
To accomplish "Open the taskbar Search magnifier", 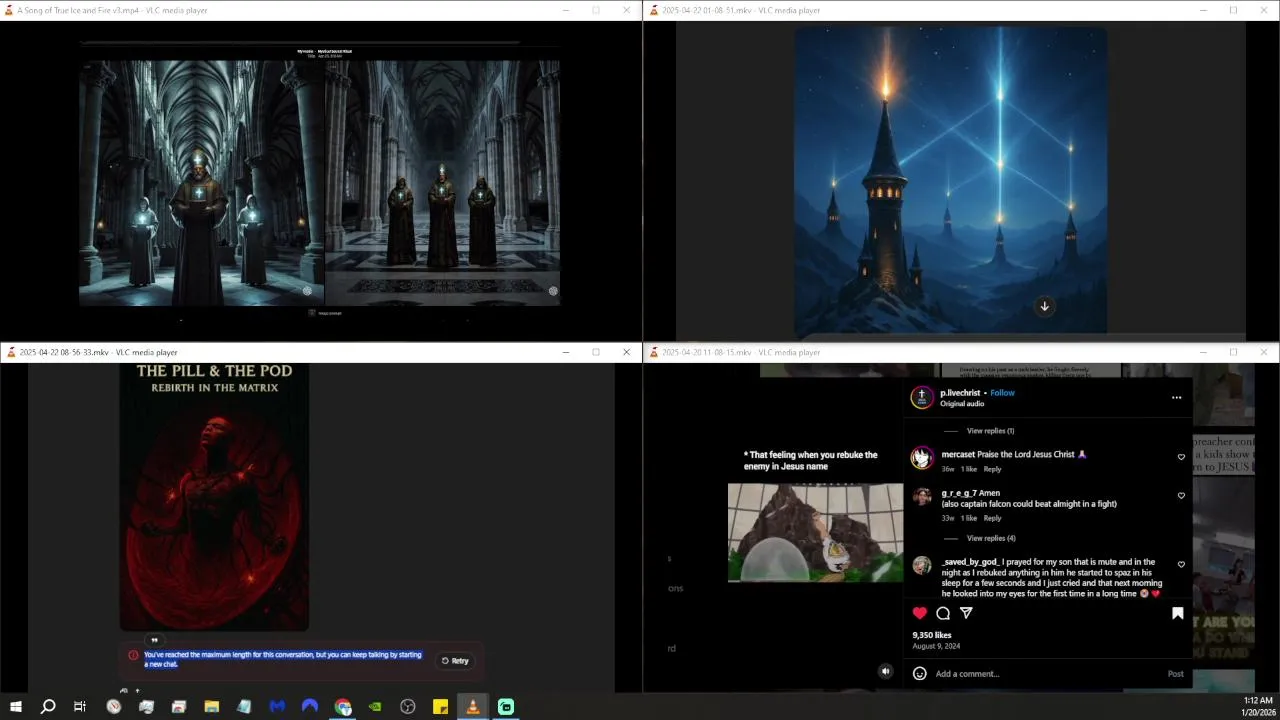I will pos(48,707).
